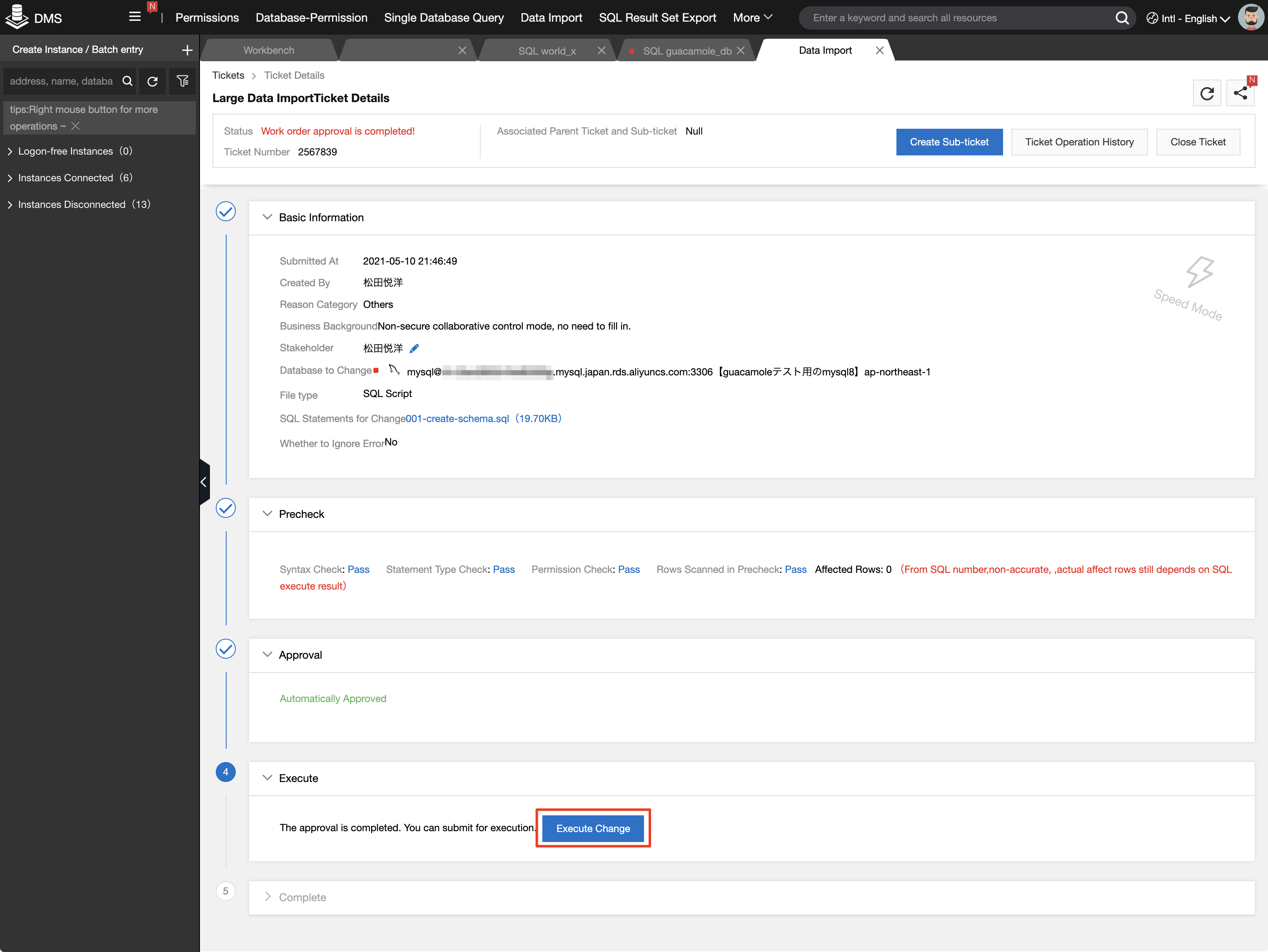Viewport: 1268px width, 952px height.
Task: Edit the Stakeholder with pencil icon
Action: [414, 348]
